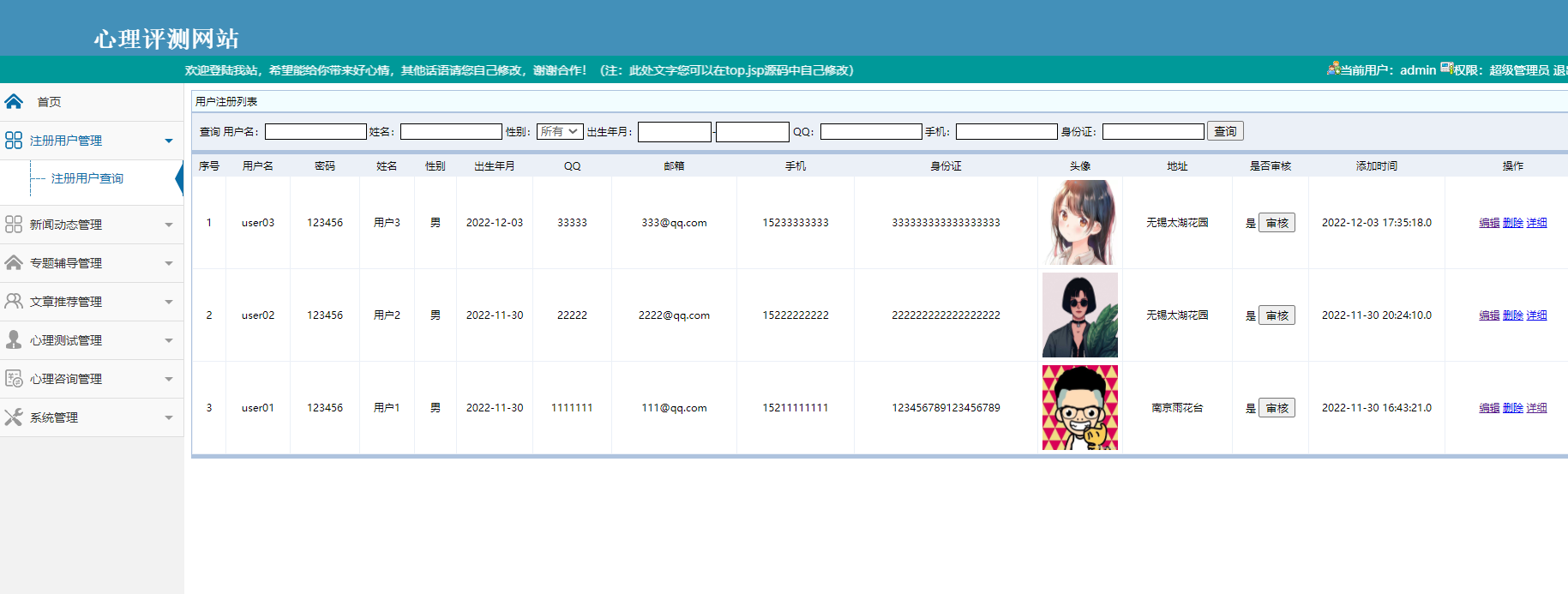Click the home icon in sidebar

click(x=14, y=102)
